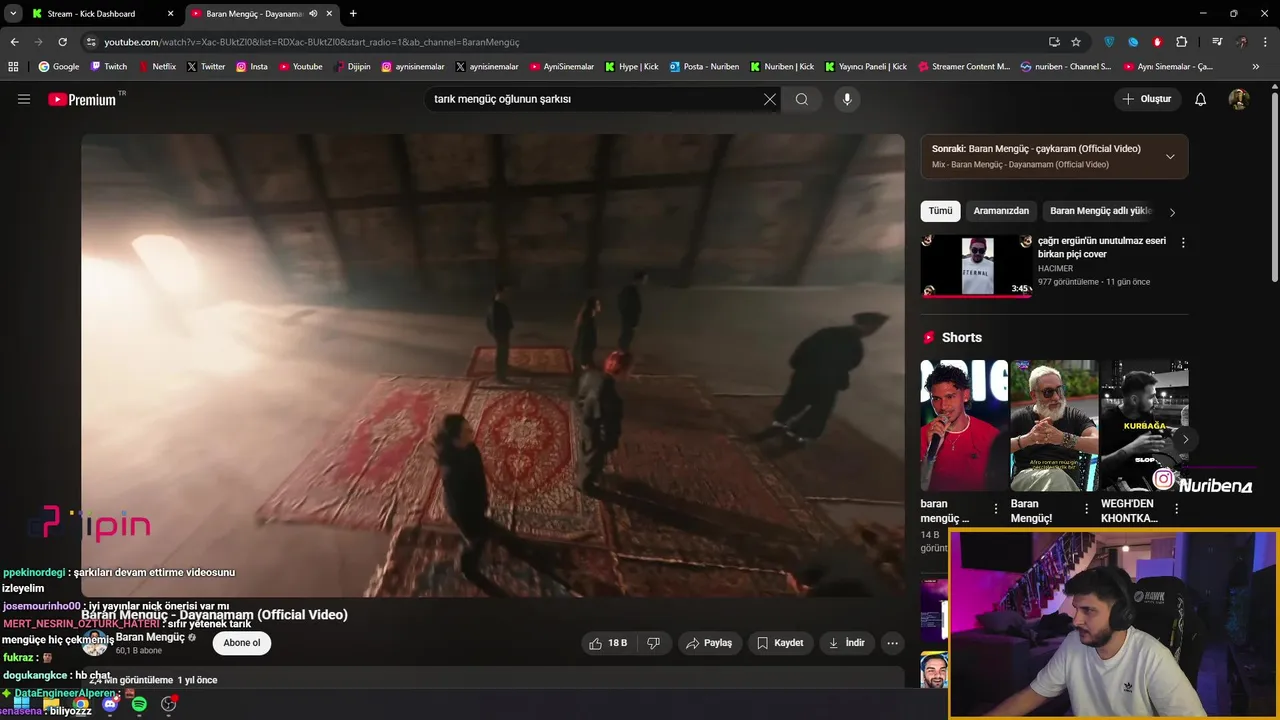Screen dimensions: 1280x720
Task: View site information icon in address bar
Action: click(91, 42)
